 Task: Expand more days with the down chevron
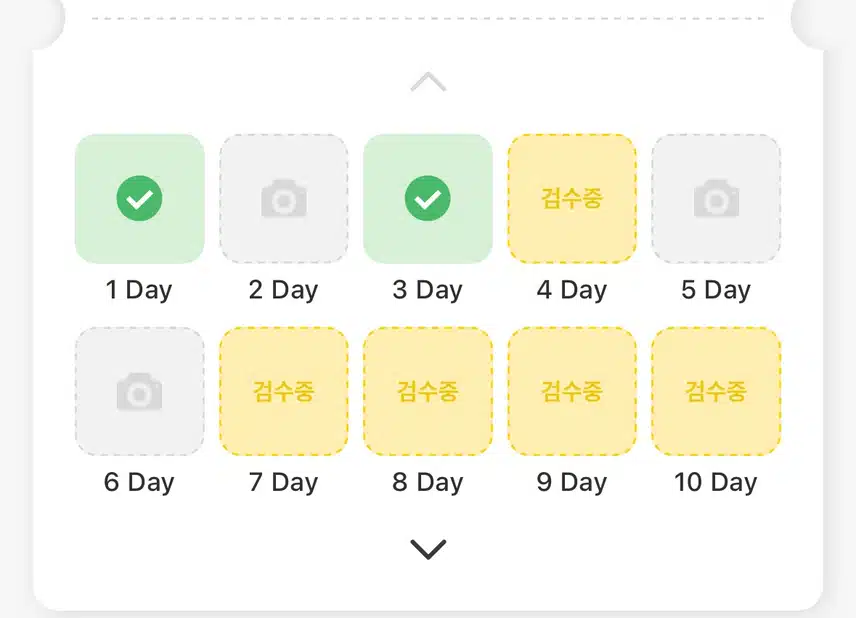(x=428, y=549)
